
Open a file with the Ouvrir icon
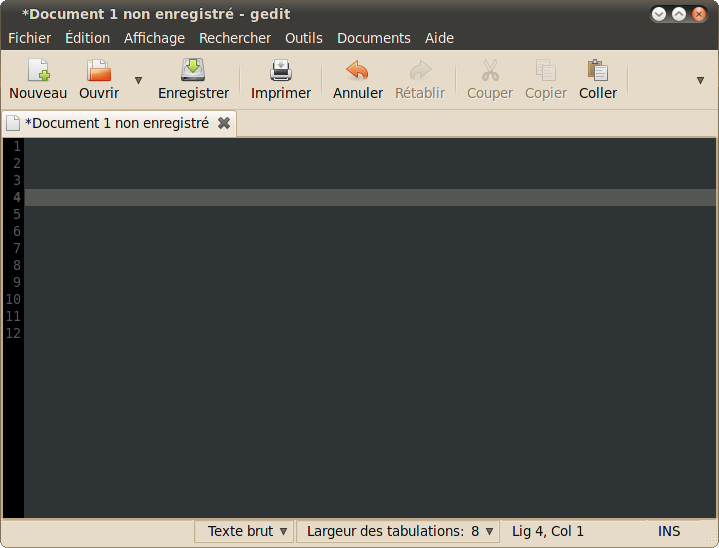[98, 71]
